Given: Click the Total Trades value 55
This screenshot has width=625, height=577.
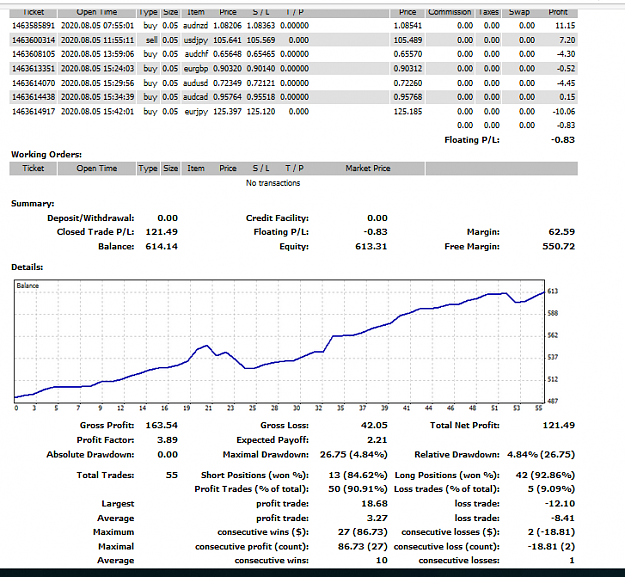Looking at the screenshot, I should (x=172, y=475).
